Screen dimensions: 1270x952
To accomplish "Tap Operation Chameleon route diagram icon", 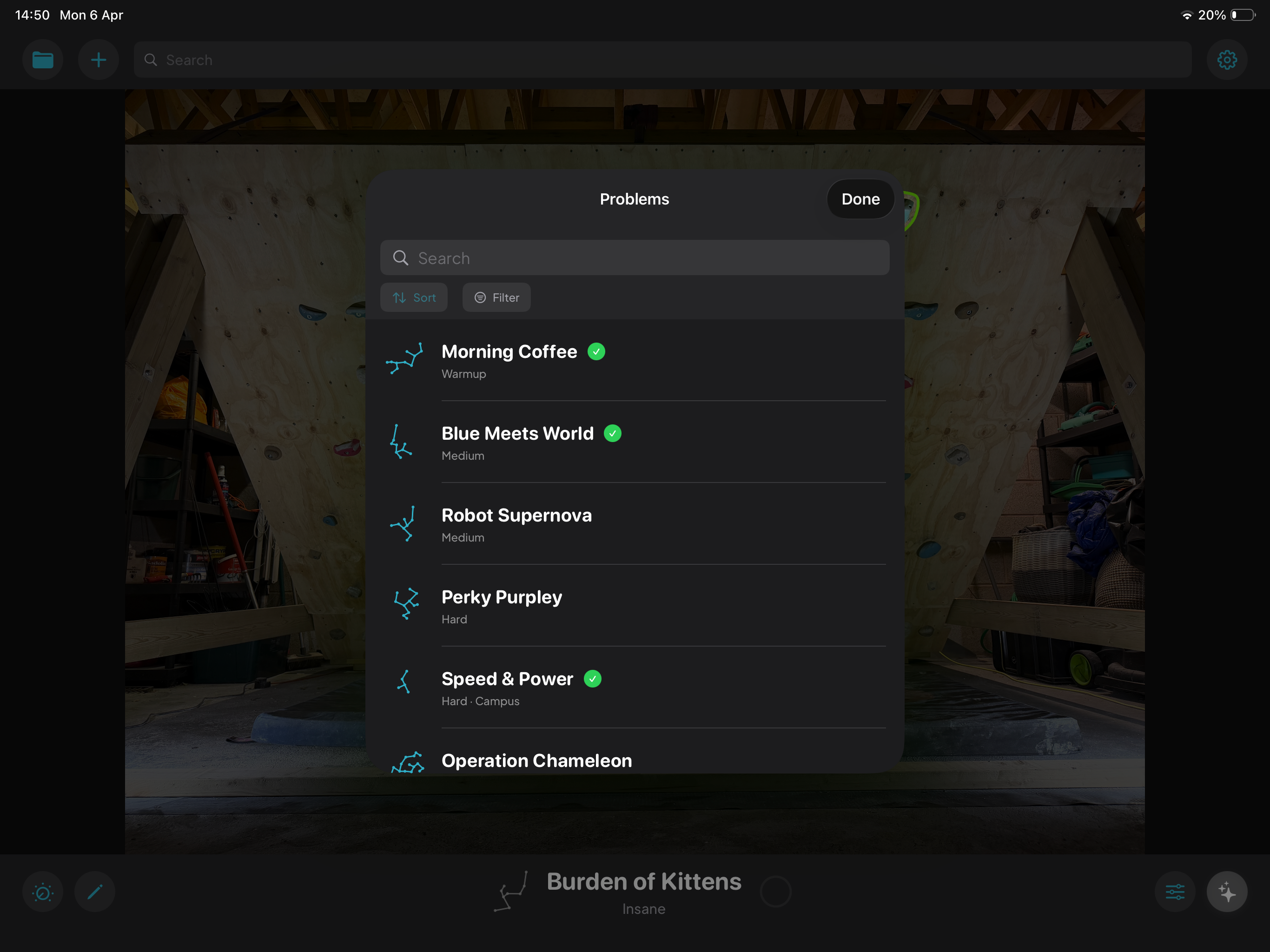I will pyautogui.click(x=408, y=762).
